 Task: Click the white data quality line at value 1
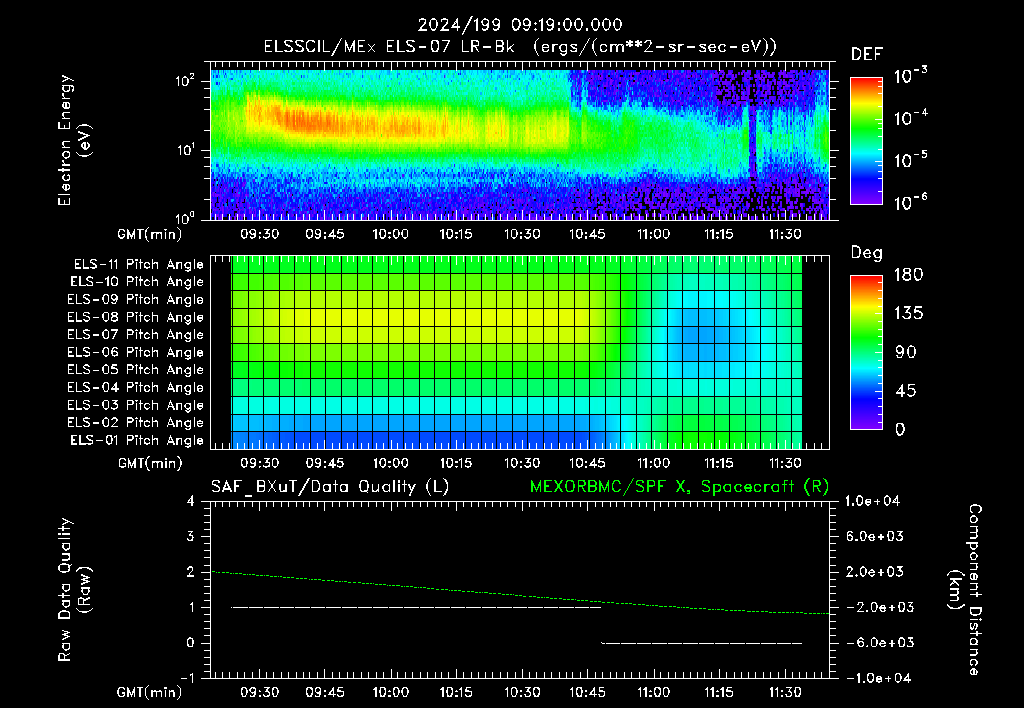[x=416, y=607]
